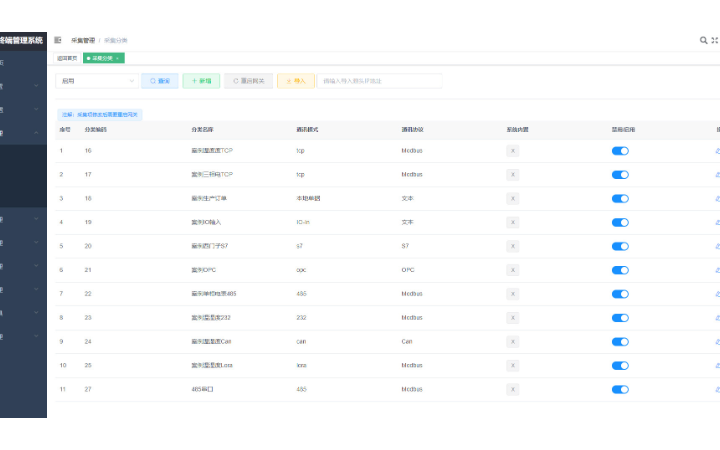720x450 pixels.
Task: Click the blue 查询 search button
Action: coord(160,81)
